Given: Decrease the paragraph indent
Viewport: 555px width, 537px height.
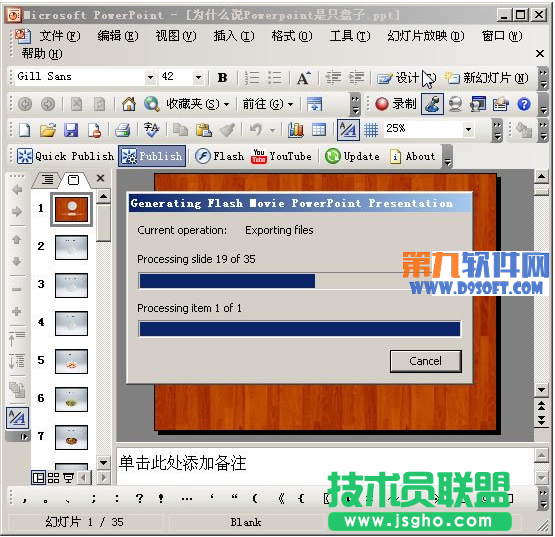Looking at the screenshot, I should pyautogui.click(x=333, y=78).
